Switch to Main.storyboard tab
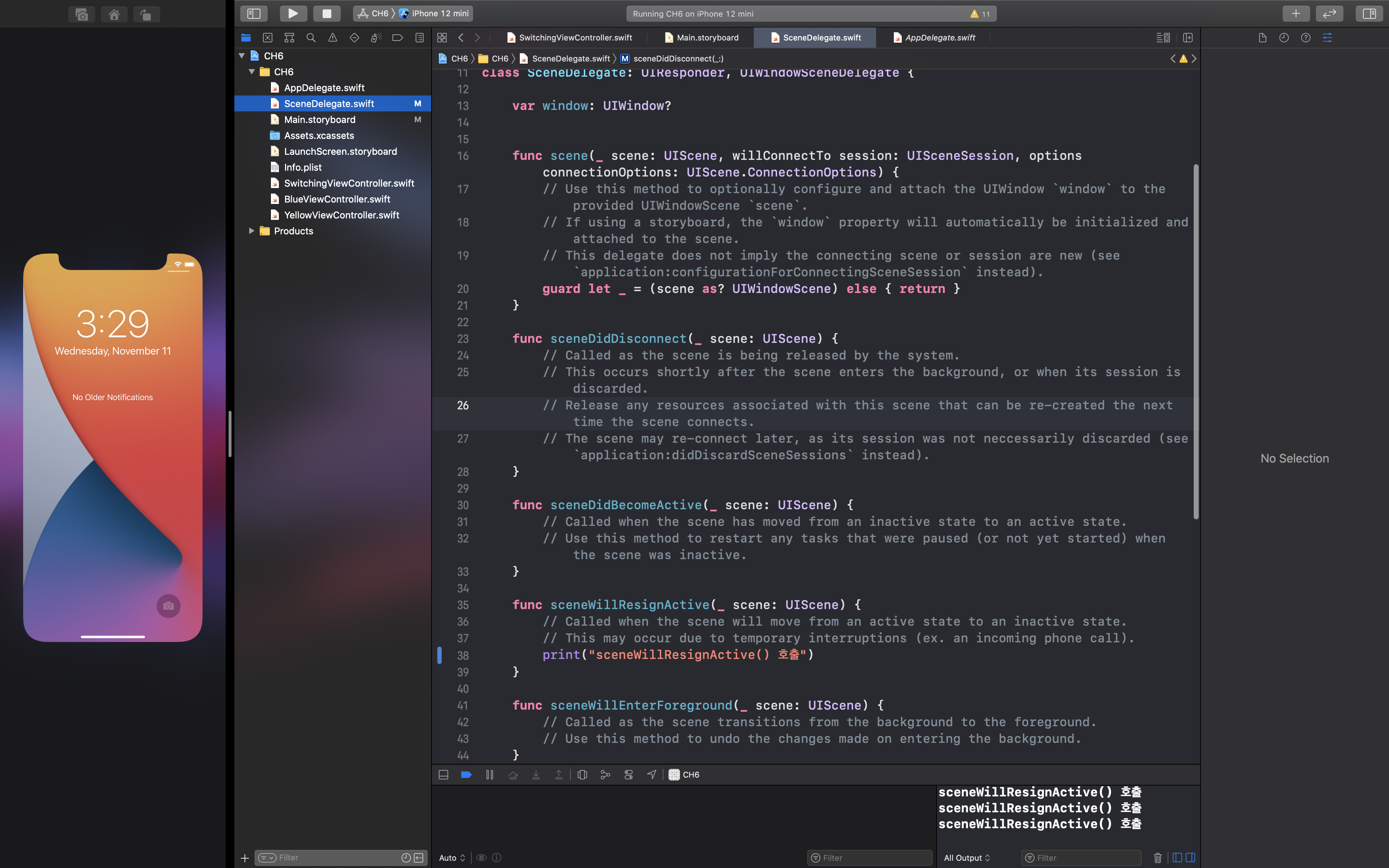The image size is (1389, 868). (x=701, y=38)
